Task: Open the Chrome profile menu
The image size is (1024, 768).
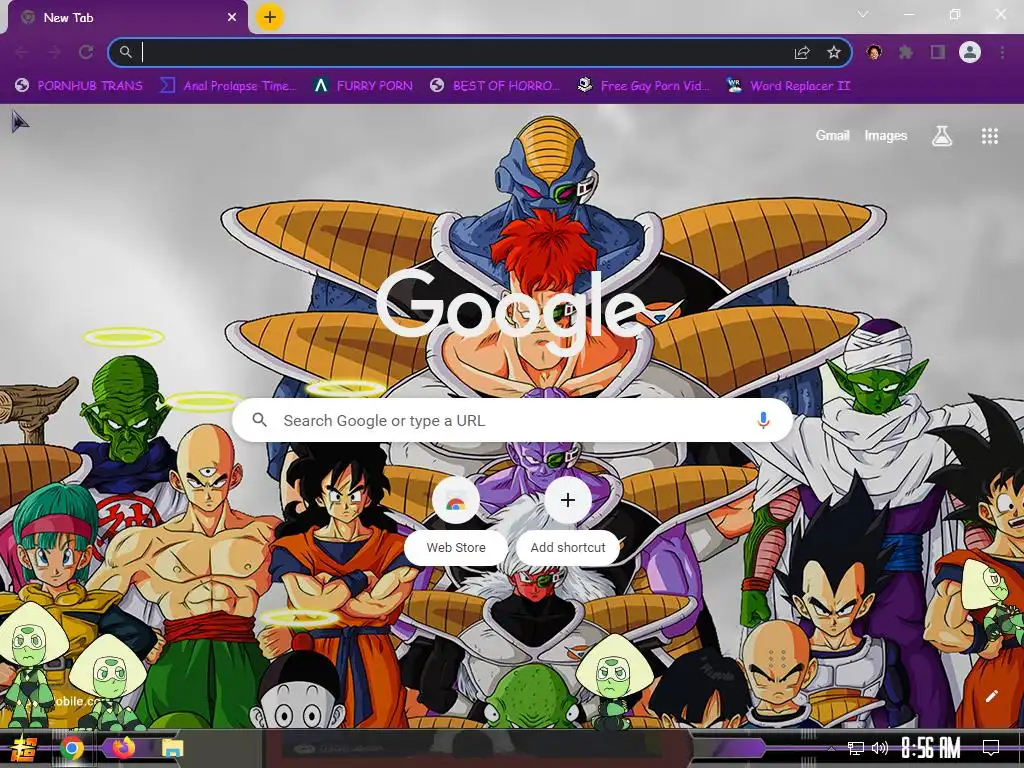Action: [970, 52]
